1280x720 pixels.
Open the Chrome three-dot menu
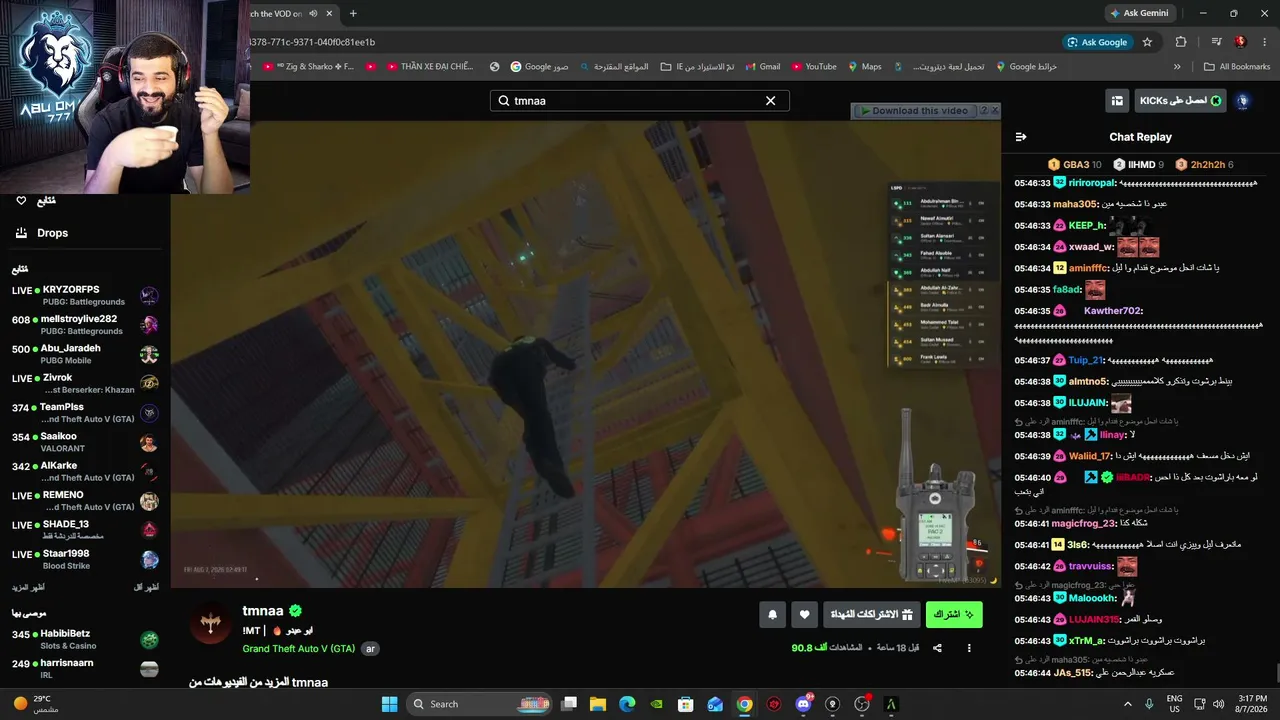tap(1265, 42)
